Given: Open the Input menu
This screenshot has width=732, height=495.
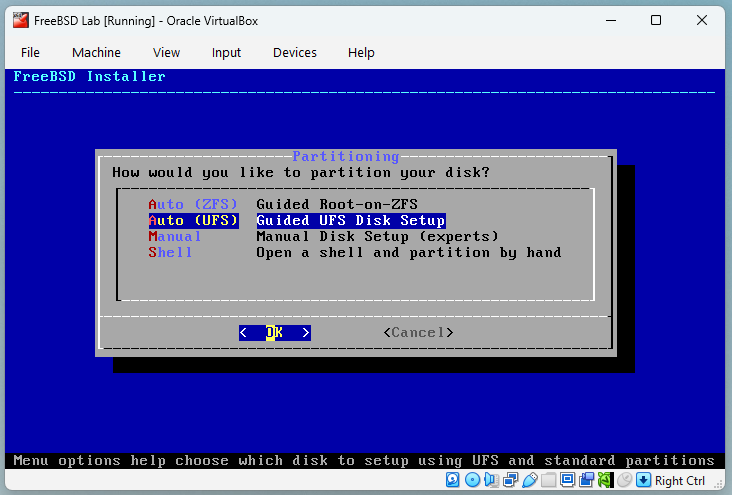Looking at the screenshot, I should (226, 53).
